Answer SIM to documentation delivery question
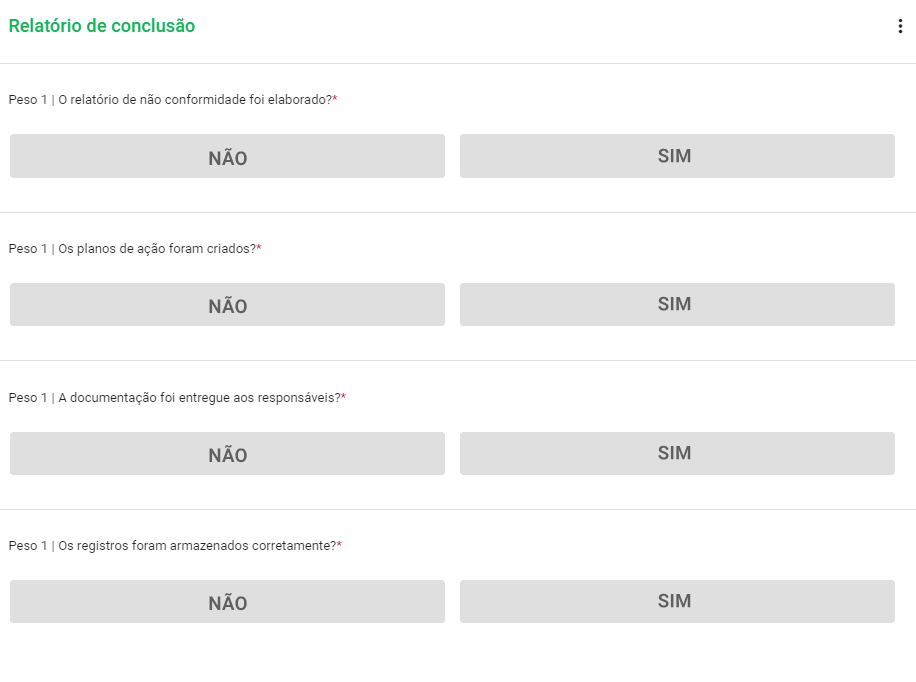This screenshot has width=916, height=682. tap(676, 453)
